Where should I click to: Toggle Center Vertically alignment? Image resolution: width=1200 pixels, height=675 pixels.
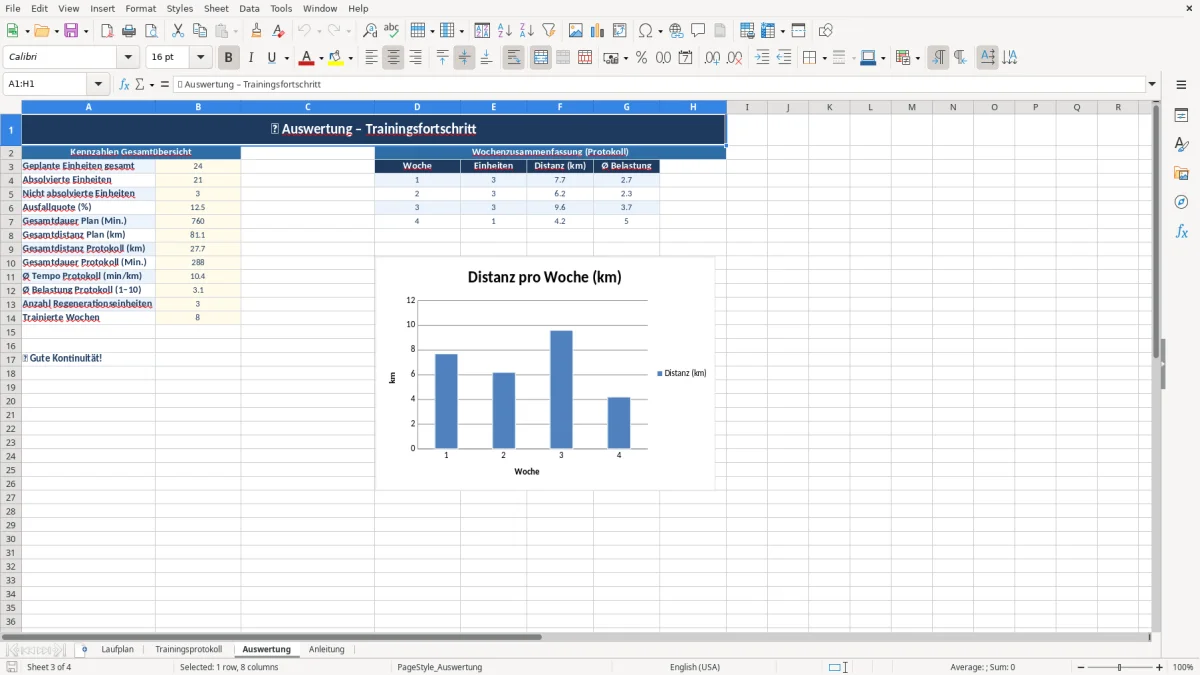click(x=464, y=58)
